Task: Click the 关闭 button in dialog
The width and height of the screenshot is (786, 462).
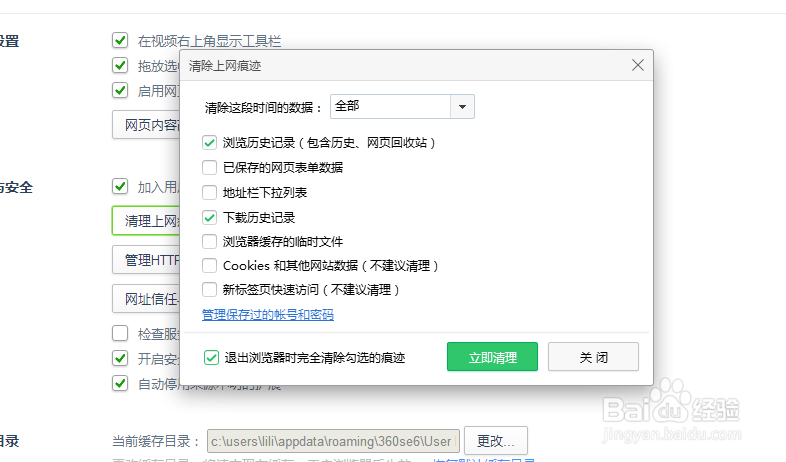Action: pos(593,357)
